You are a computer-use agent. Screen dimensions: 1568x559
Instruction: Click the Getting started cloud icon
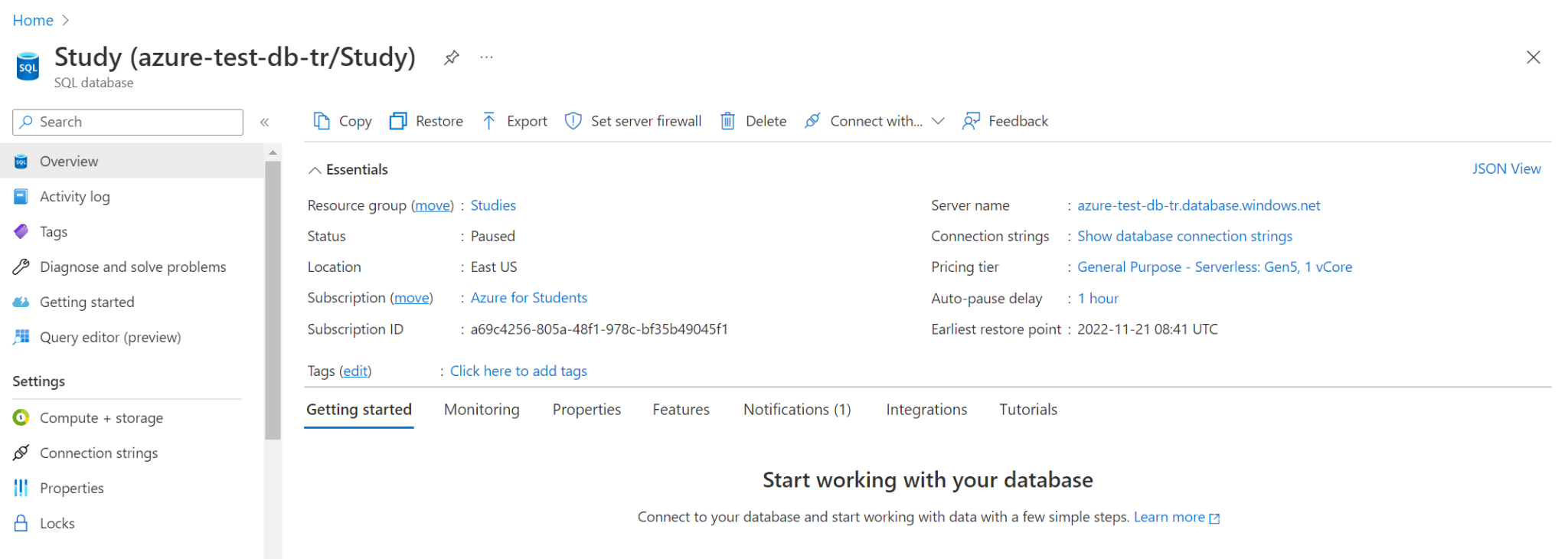click(x=21, y=302)
